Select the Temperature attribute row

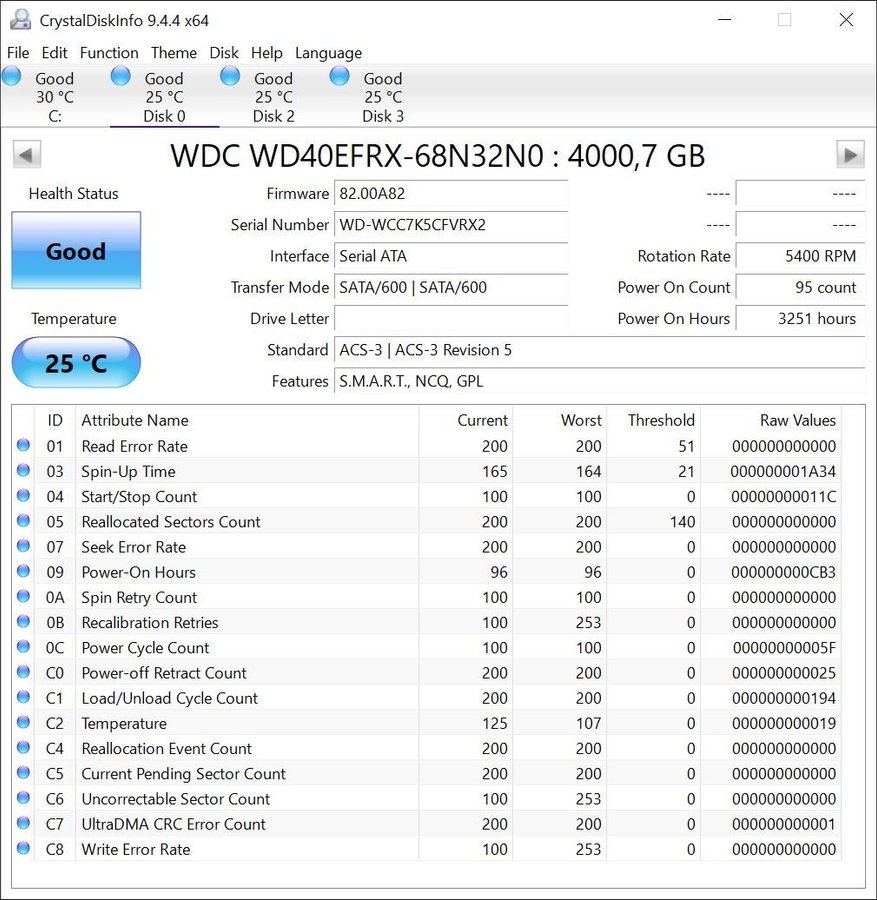(x=124, y=723)
